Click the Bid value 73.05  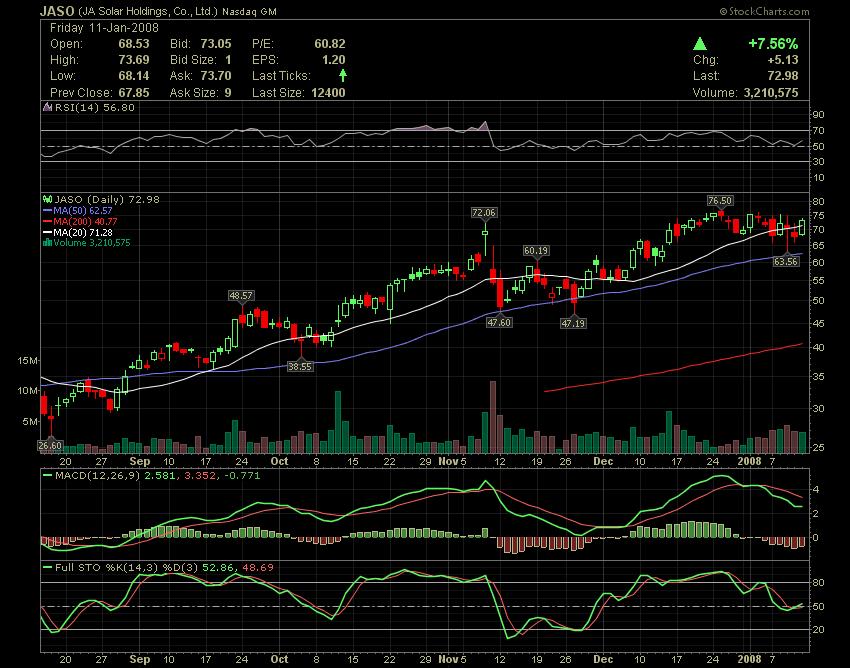point(216,44)
